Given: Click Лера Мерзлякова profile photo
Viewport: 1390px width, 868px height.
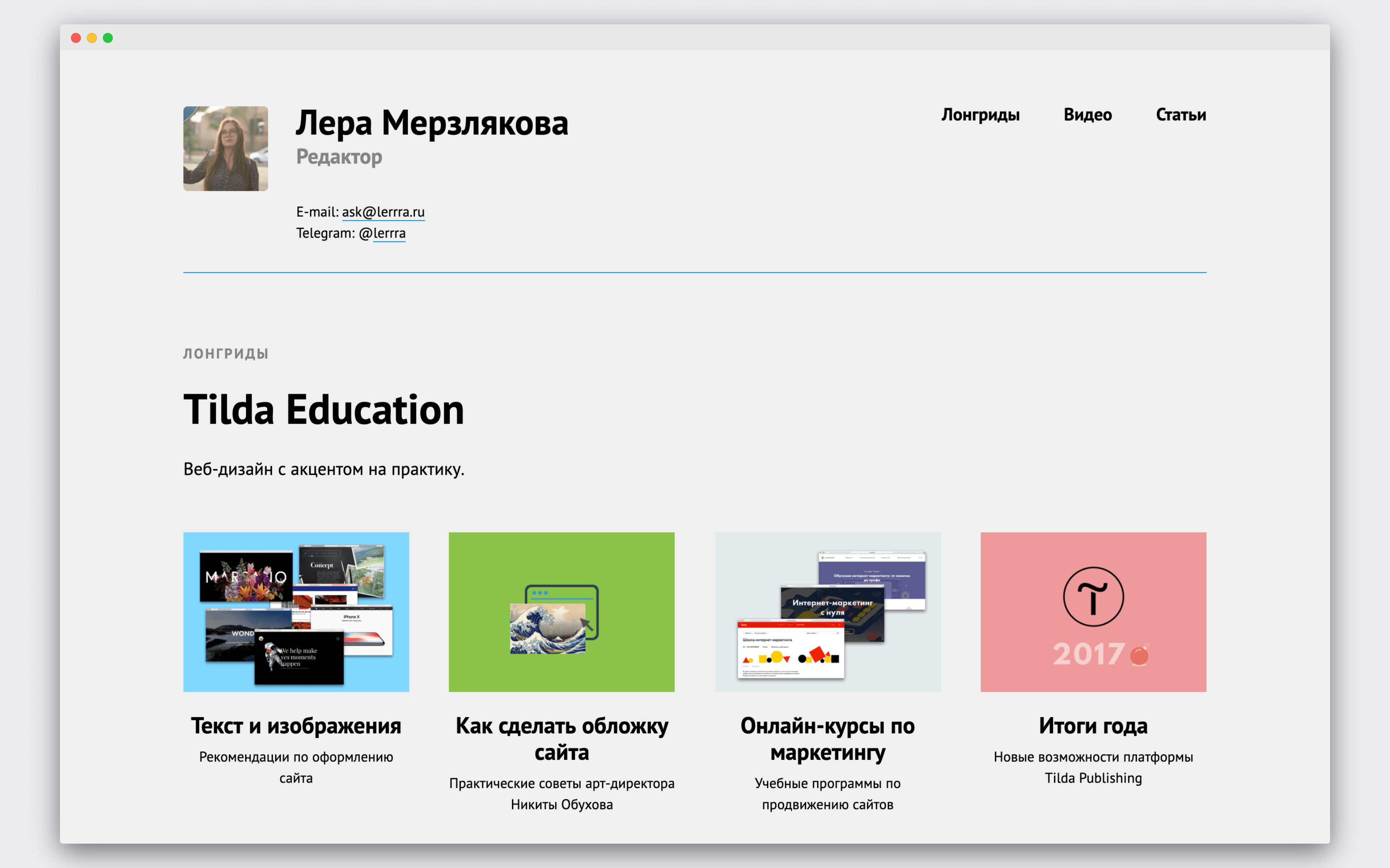Looking at the screenshot, I should click(226, 149).
